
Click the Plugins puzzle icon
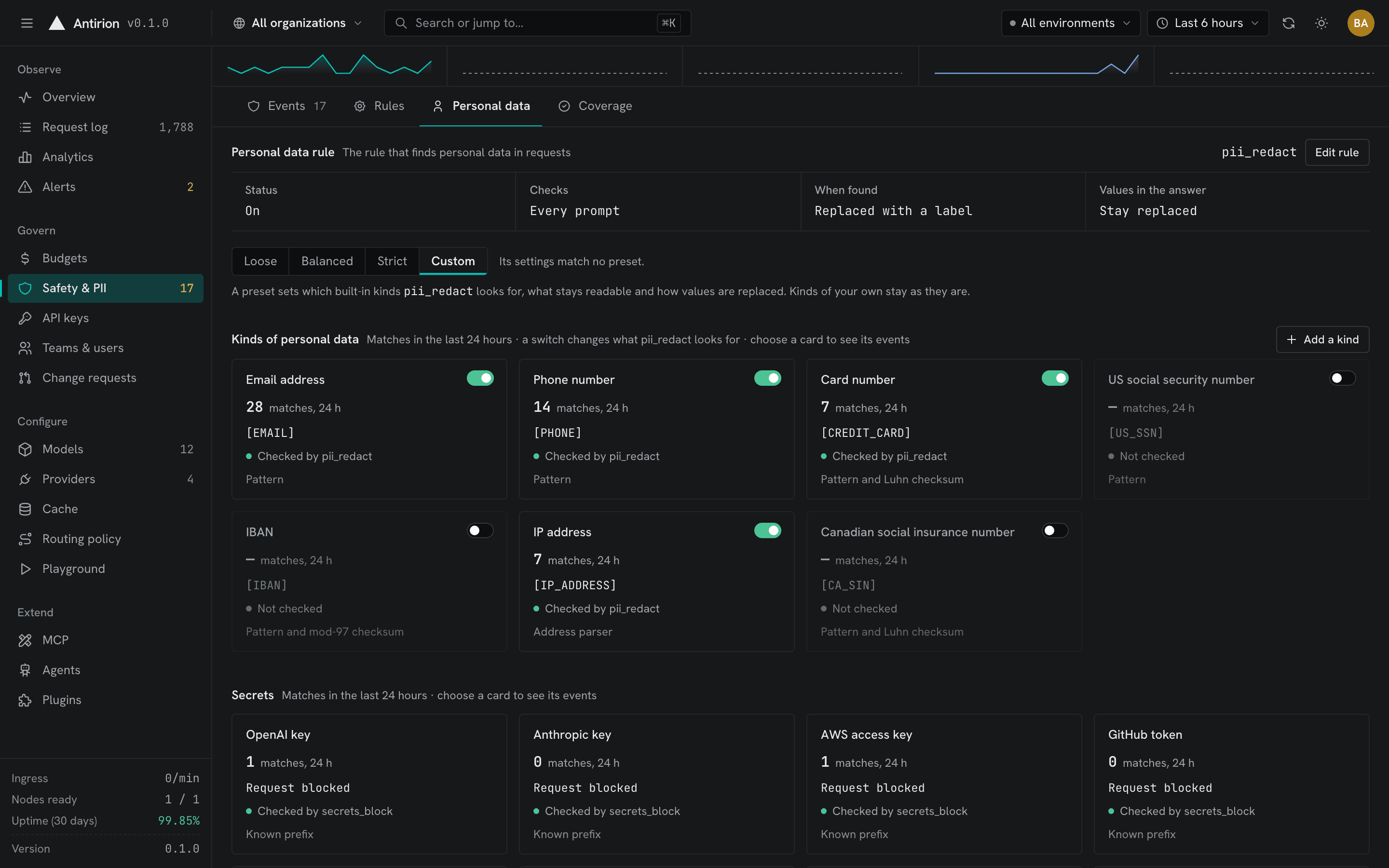[x=25, y=700]
